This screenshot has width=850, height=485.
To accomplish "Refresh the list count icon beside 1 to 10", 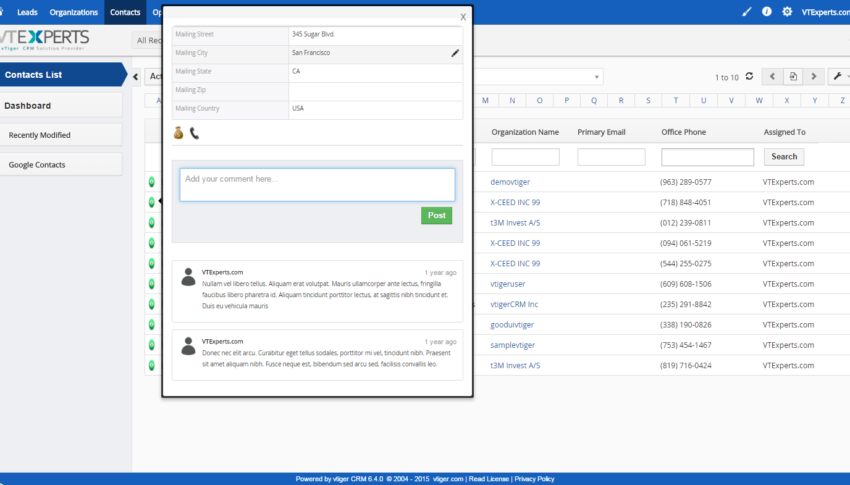I will point(749,76).
